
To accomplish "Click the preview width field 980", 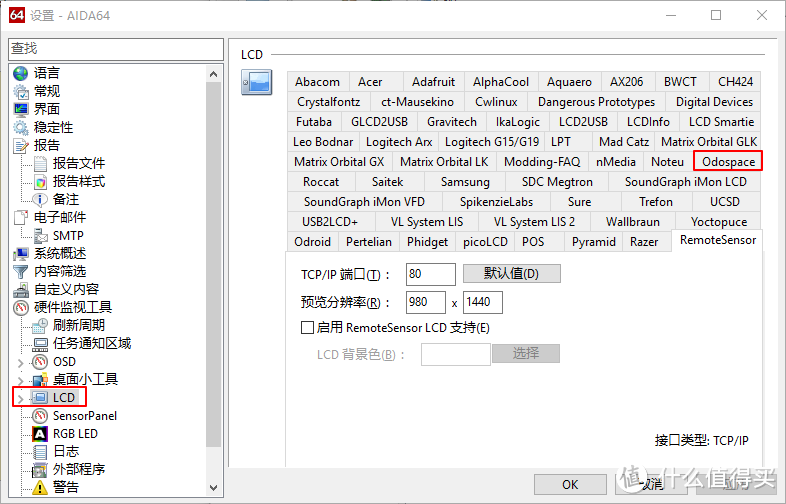I will pyautogui.click(x=426, y=302).
